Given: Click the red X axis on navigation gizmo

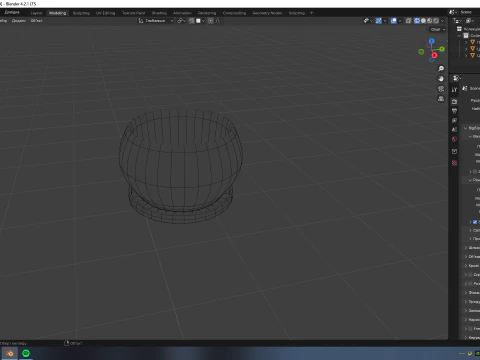Looking at the screenshot, I should 434,55.
